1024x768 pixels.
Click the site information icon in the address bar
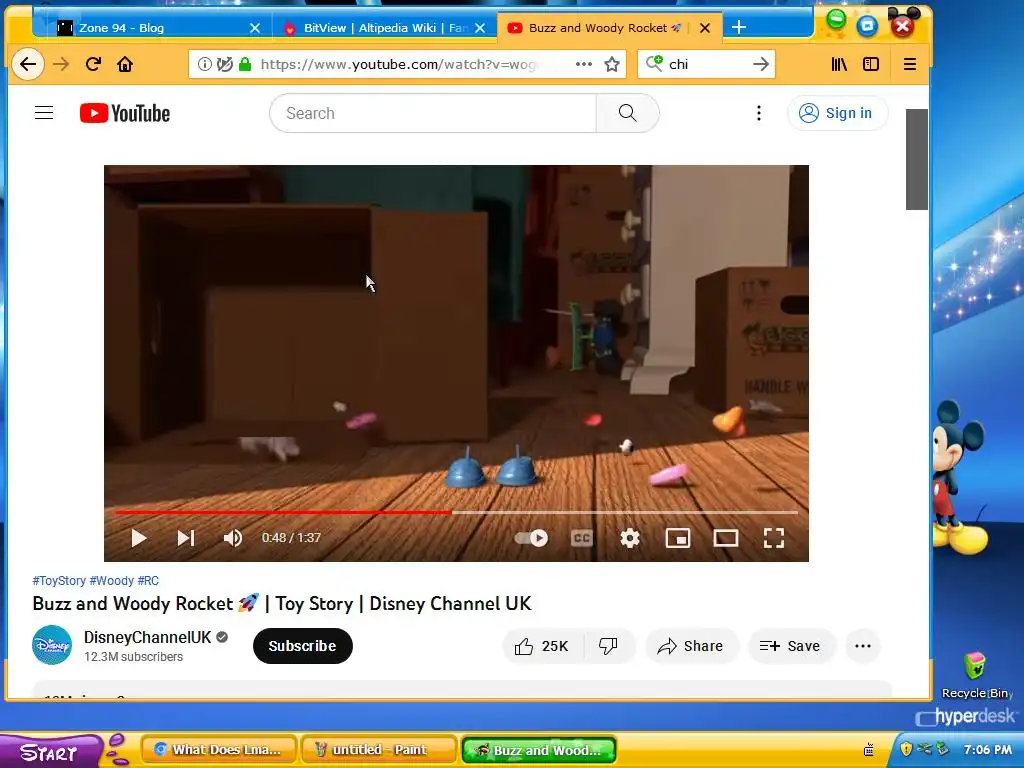[x=204, y=64]
